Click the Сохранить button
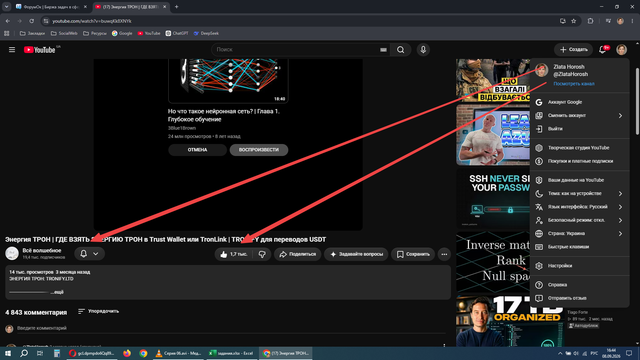640x360 pixels. [413, 254]
